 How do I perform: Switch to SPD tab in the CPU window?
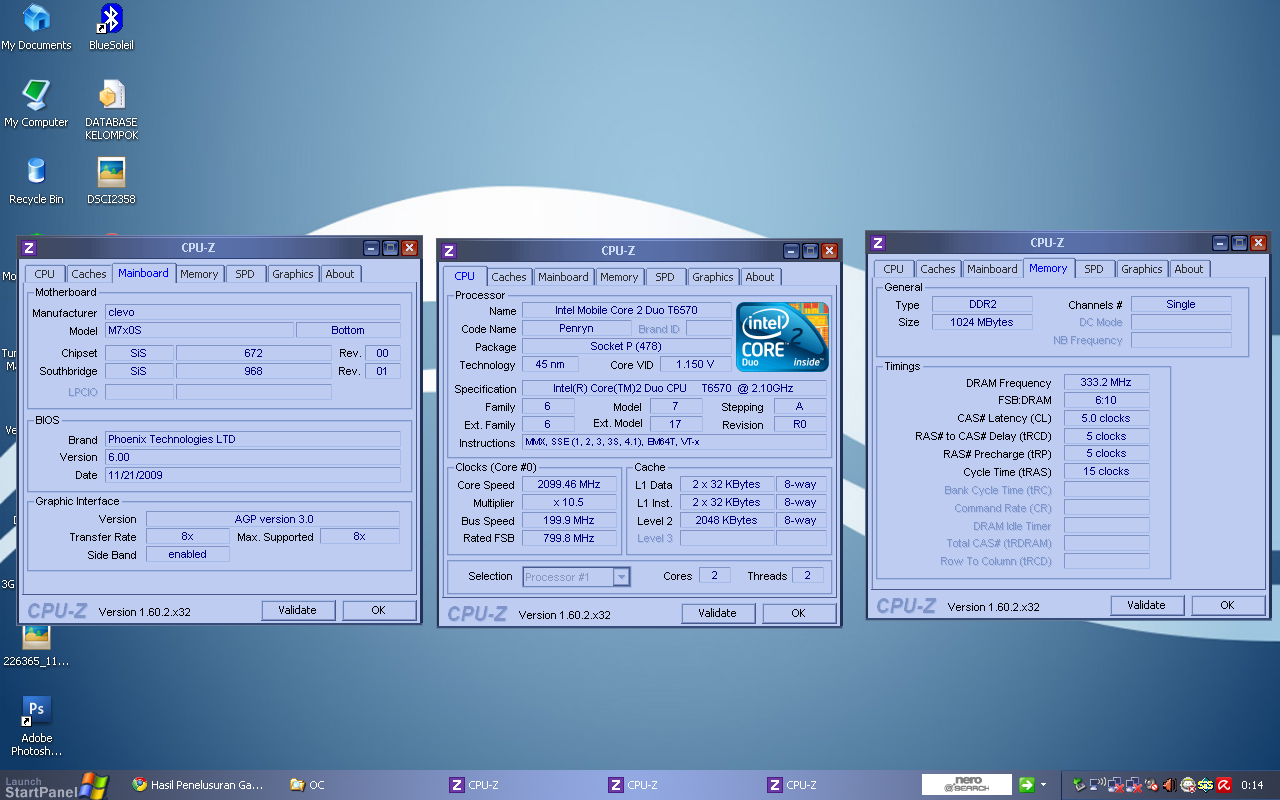click(x=665, y=277)
